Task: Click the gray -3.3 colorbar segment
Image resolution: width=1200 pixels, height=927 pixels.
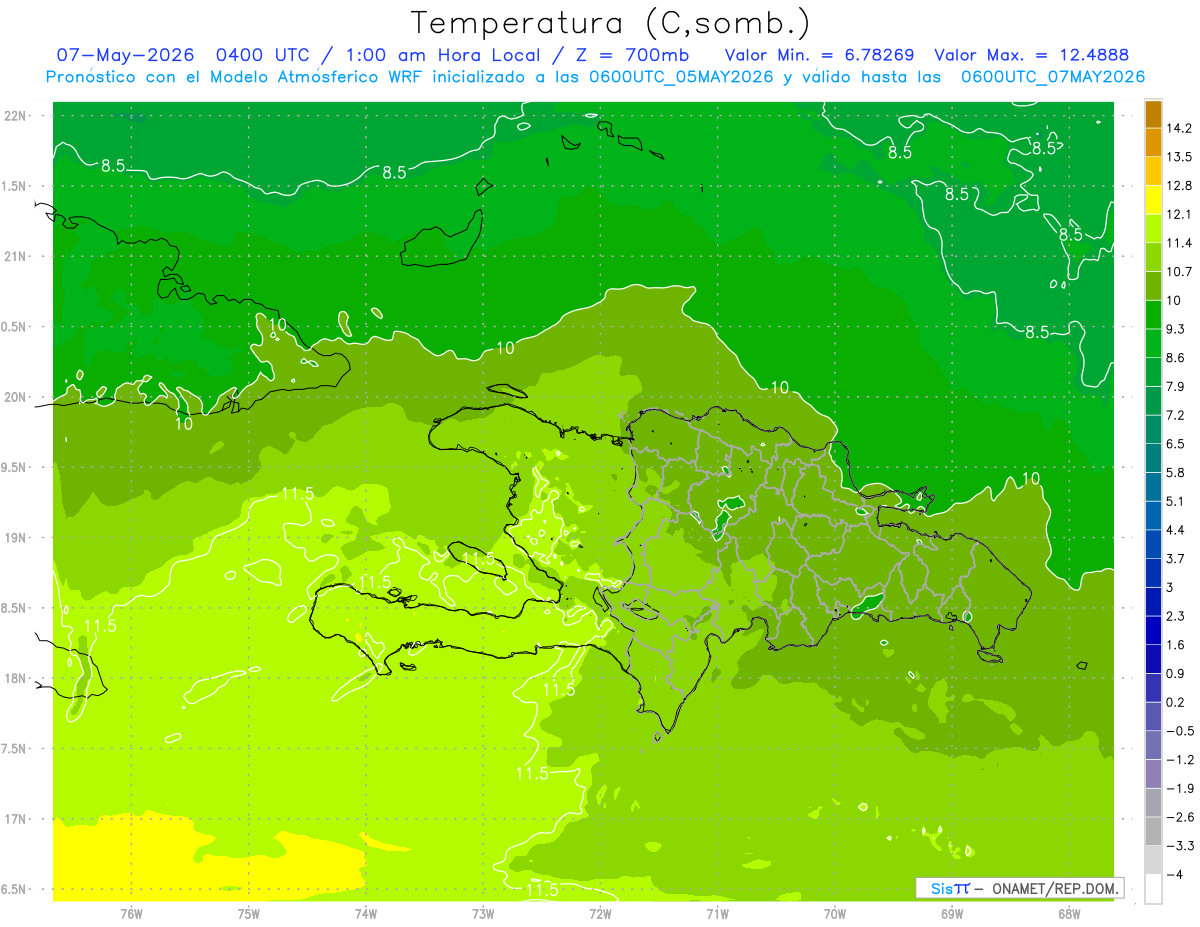Action: [1153, 859]
